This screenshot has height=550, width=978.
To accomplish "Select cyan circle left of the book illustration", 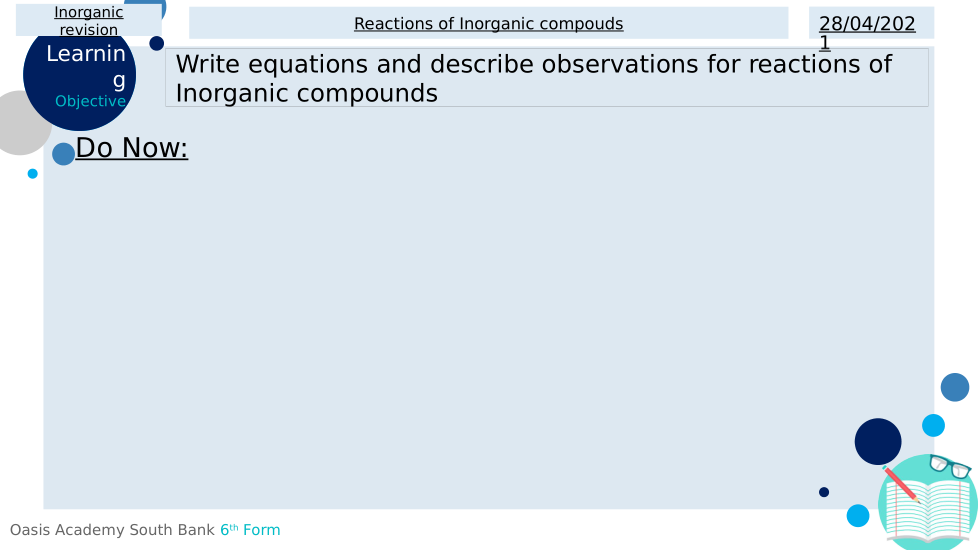I will pyautogui.click(x=858, y=516).
